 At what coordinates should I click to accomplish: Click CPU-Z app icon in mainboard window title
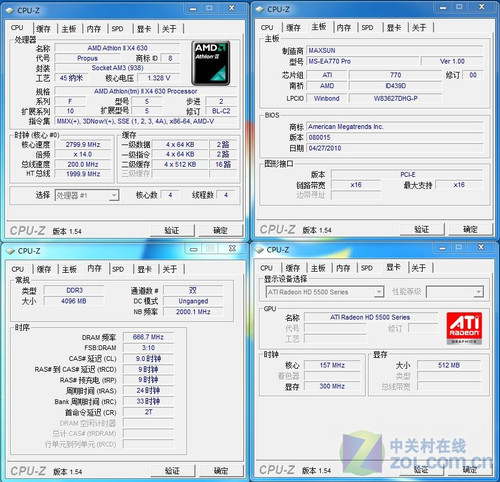coord(260,9)
